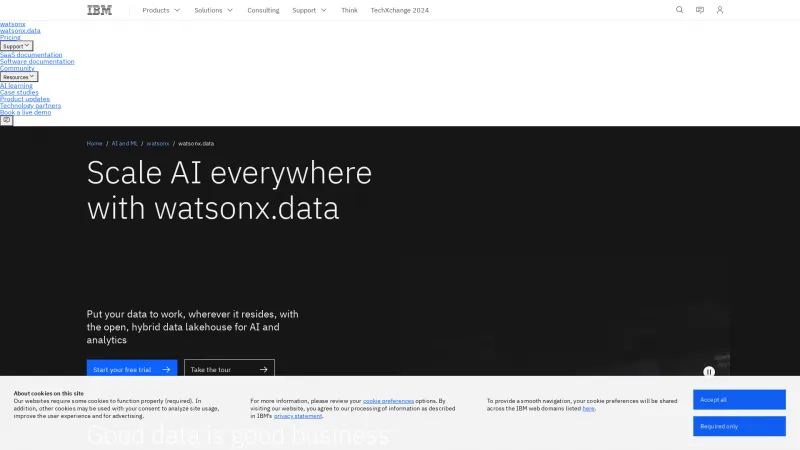Viewport: 800px width, 450px height.
Task: Open the Consulting menu item
Action: [x=263, y=10]
